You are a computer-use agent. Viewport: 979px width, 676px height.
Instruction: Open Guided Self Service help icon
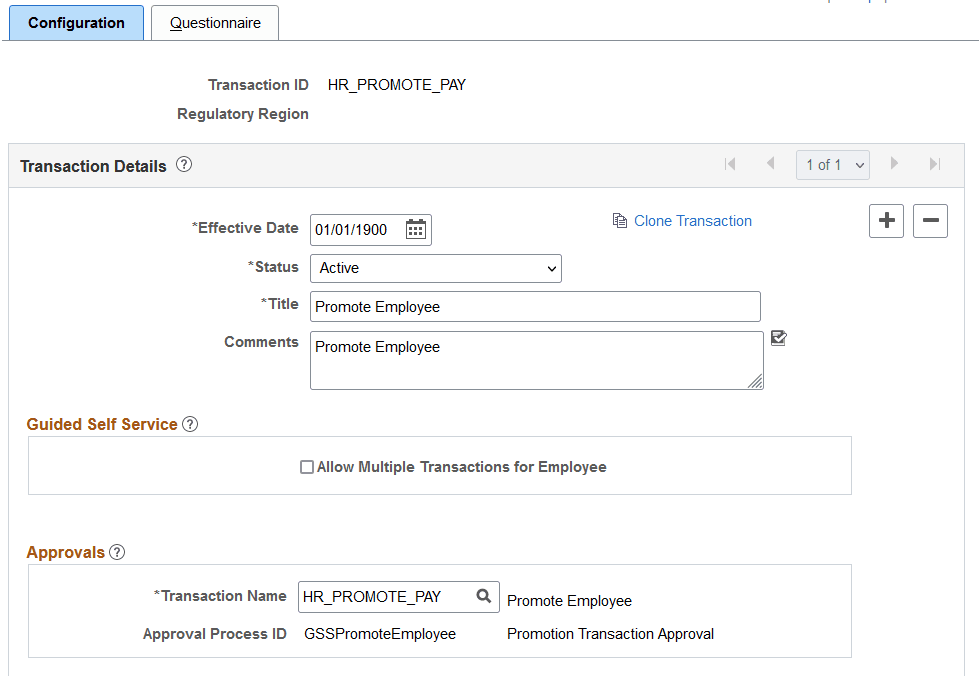(190, 424)
